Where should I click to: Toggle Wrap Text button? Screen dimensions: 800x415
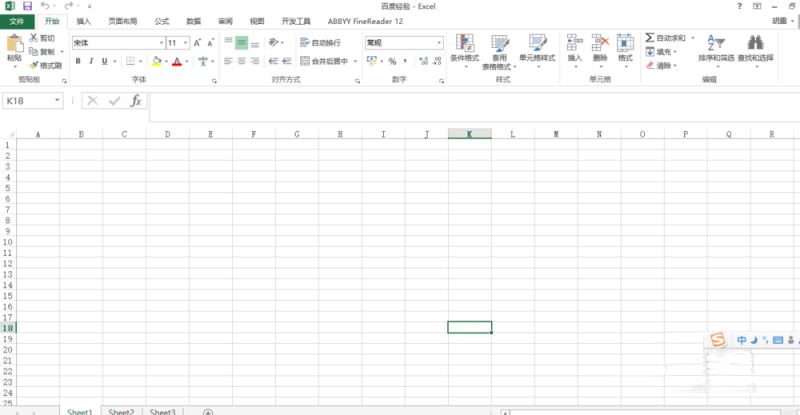click(x=320, y=43)
